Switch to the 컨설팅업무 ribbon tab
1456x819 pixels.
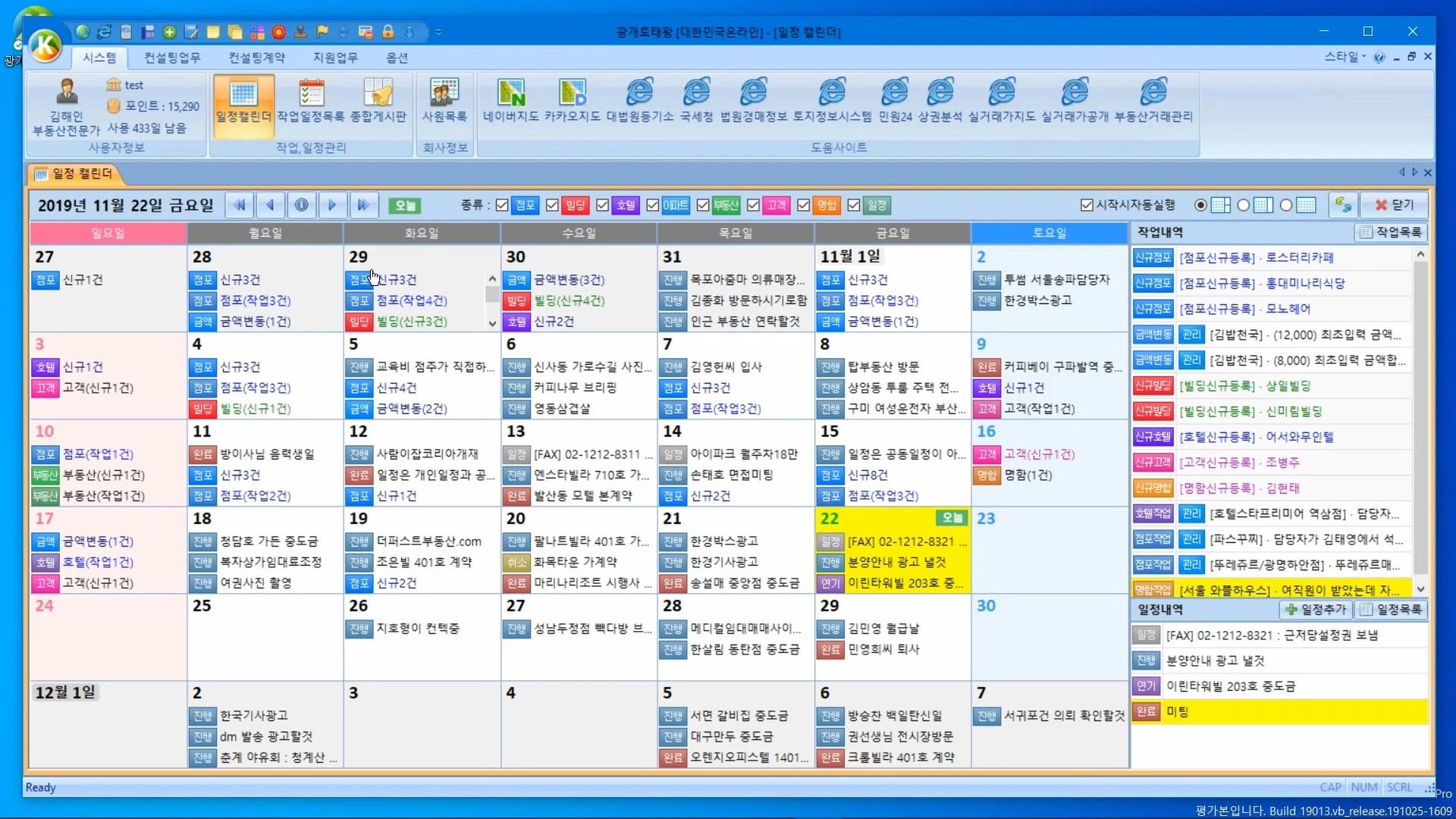172,58
